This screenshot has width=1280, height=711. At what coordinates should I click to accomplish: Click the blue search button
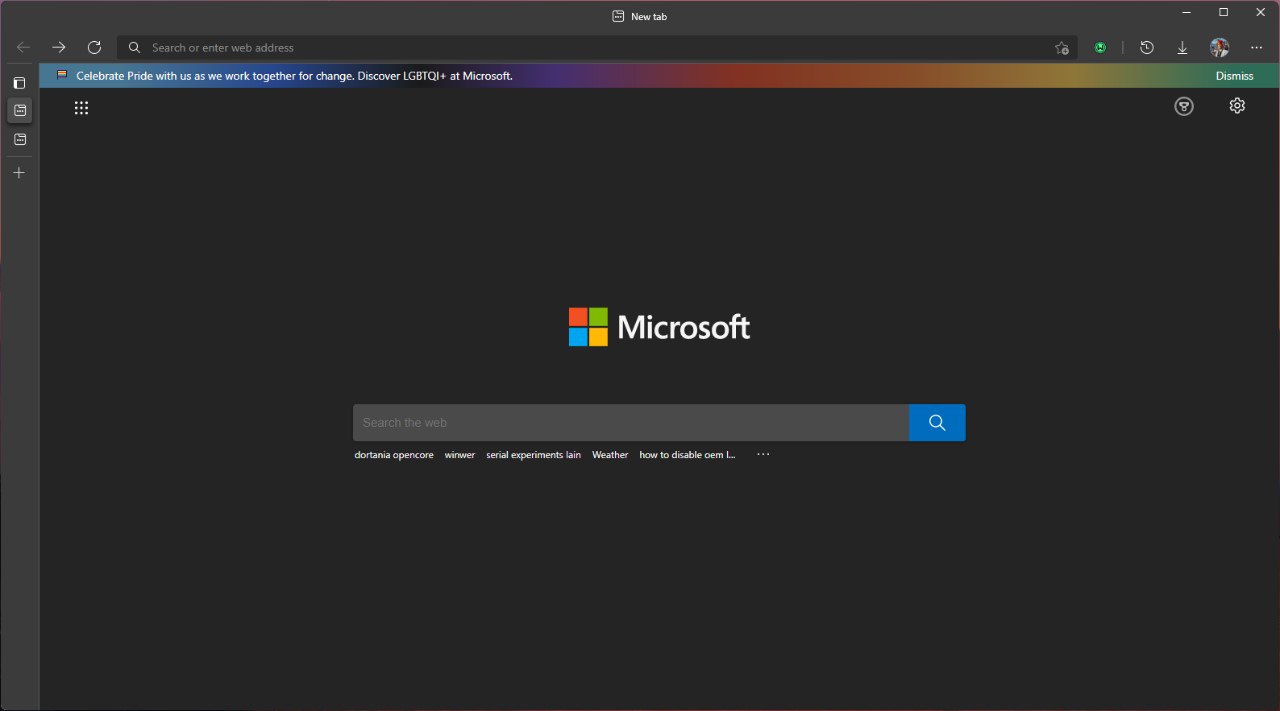937,422
